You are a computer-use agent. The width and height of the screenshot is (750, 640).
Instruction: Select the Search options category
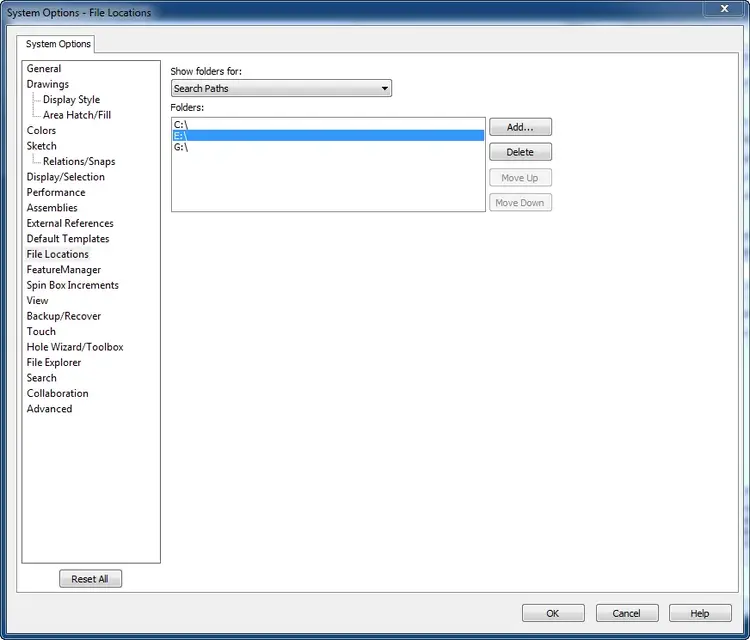41,378
